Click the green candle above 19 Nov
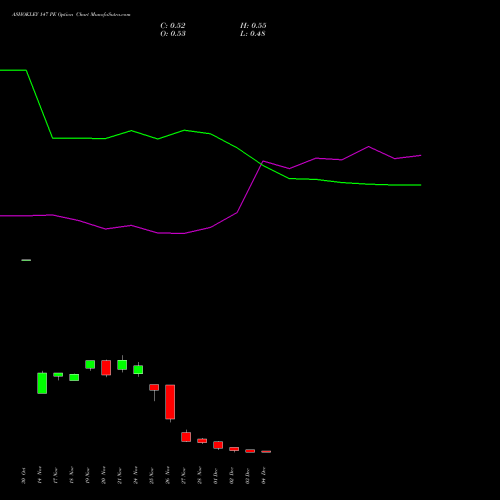This screenshot has width=500, height=500. click(x=90, y=364)
